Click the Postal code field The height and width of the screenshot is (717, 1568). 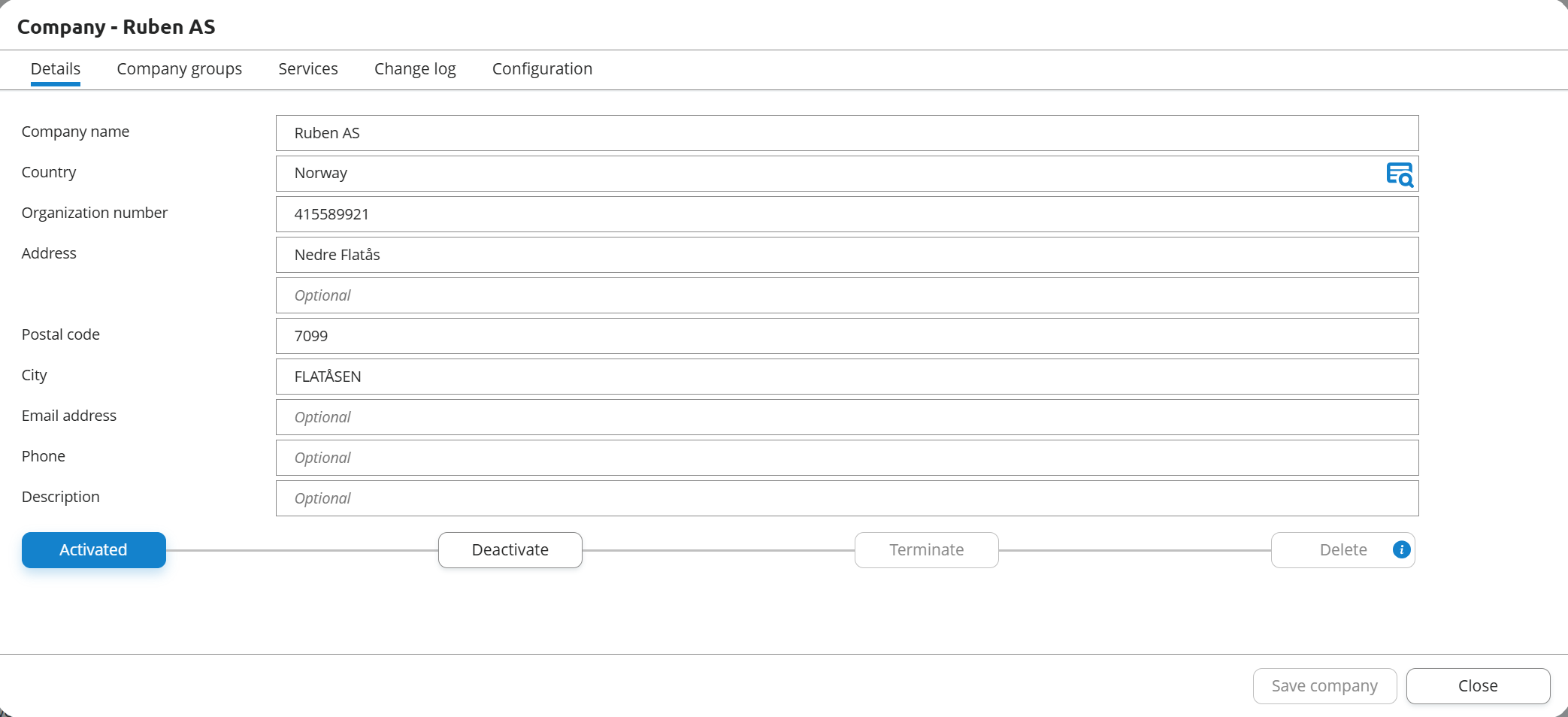click(x=846, y=336)
